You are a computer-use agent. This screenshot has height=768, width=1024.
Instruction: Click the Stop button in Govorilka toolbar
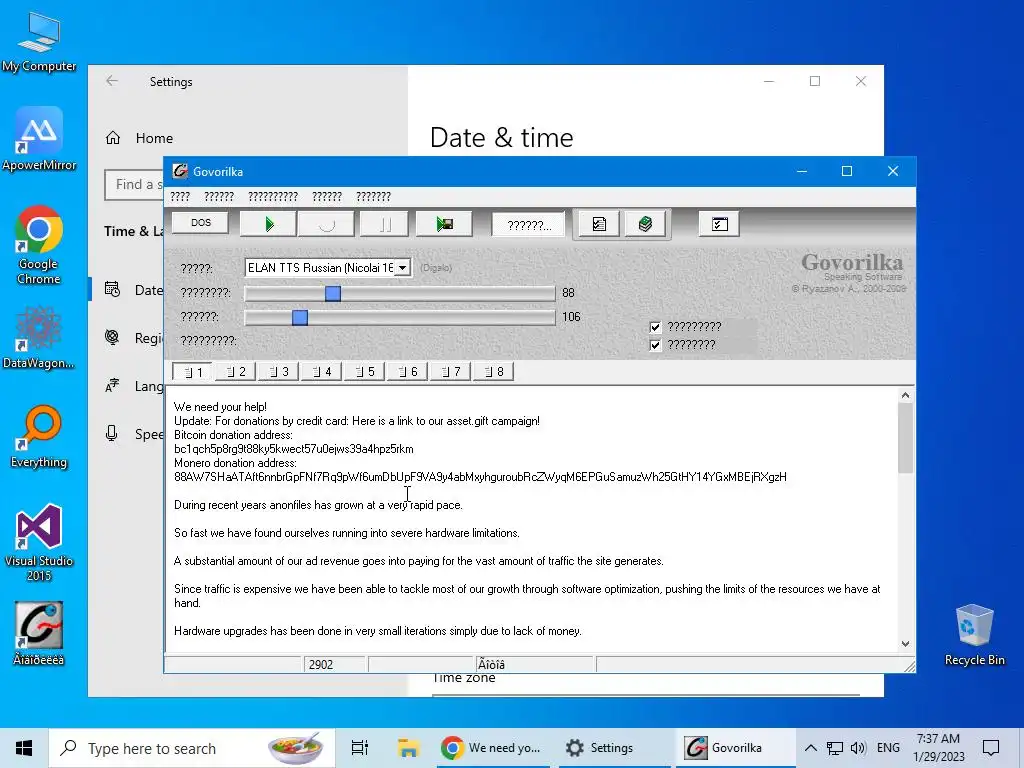pyautogui.click(x=326, y=225)
